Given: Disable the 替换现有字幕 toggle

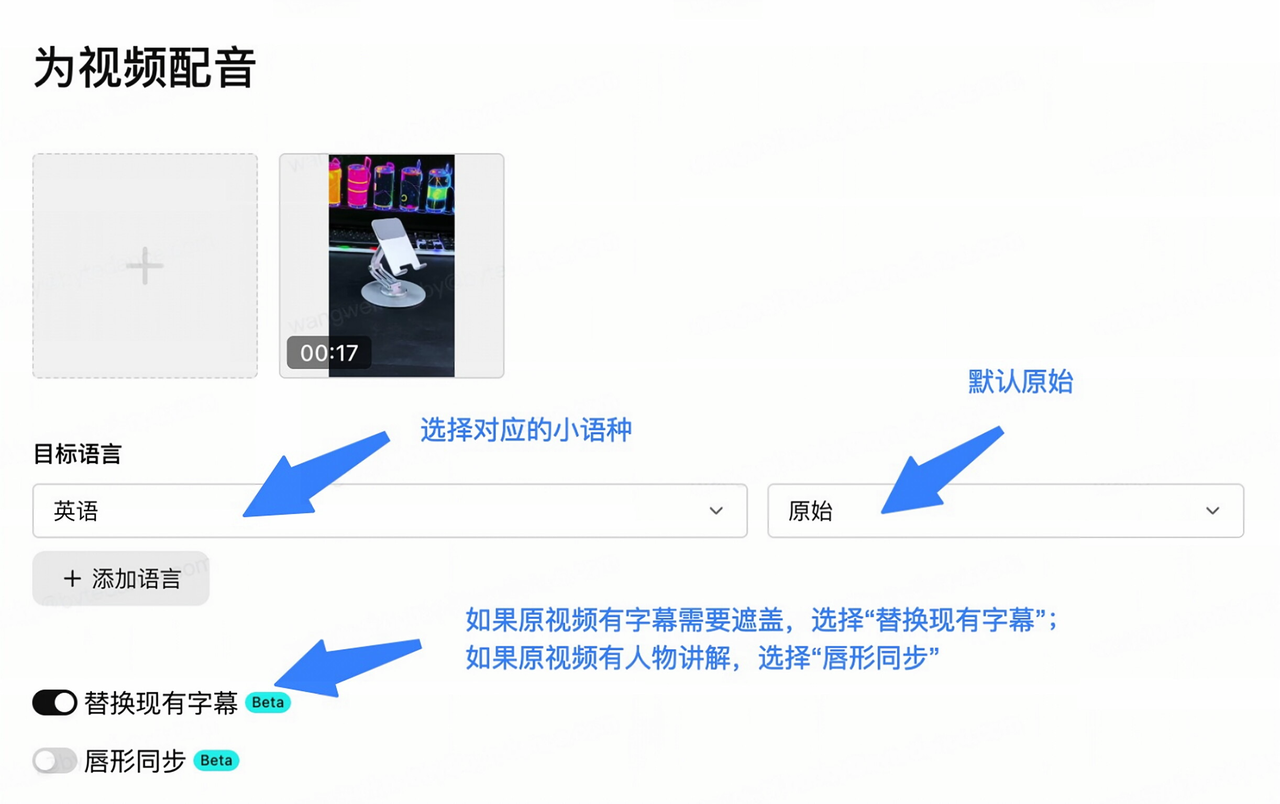Looking at the screenshot, I should point(55,703).
